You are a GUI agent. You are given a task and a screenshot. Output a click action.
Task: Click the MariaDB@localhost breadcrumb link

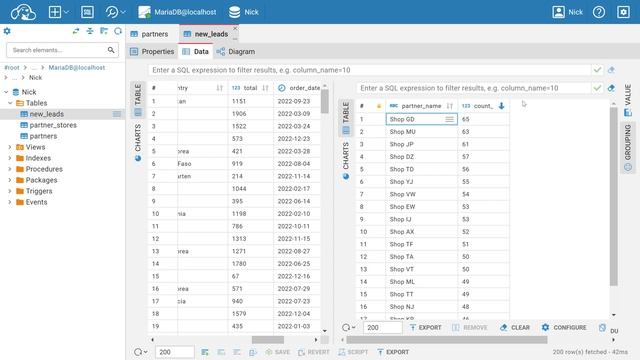pyautogui.click(x=77, y=67)
